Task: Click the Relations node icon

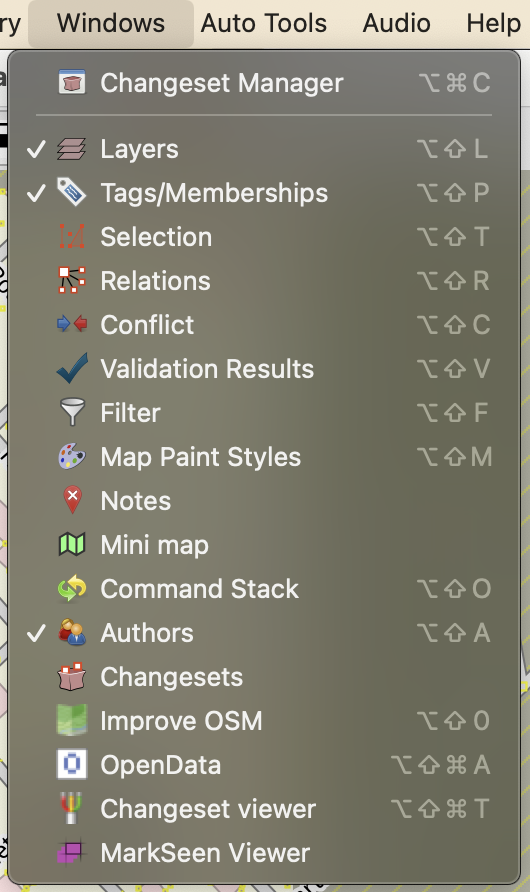Action: click(x=72, y=280)
